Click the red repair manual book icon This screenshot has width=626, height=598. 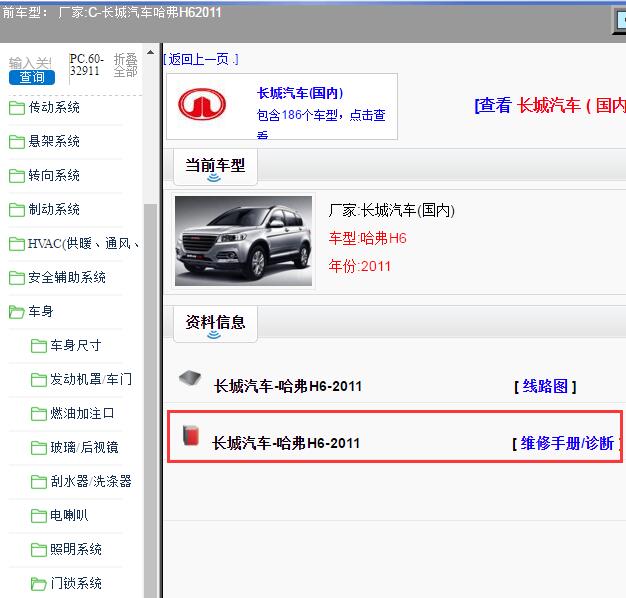pyautogui.click(x=191, y=435)
